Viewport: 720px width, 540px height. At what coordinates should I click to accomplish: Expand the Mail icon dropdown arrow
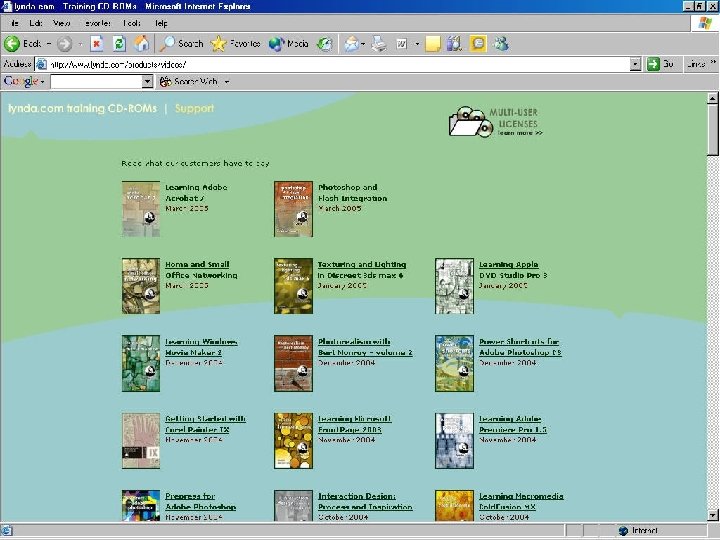click(x=363, y=44)
